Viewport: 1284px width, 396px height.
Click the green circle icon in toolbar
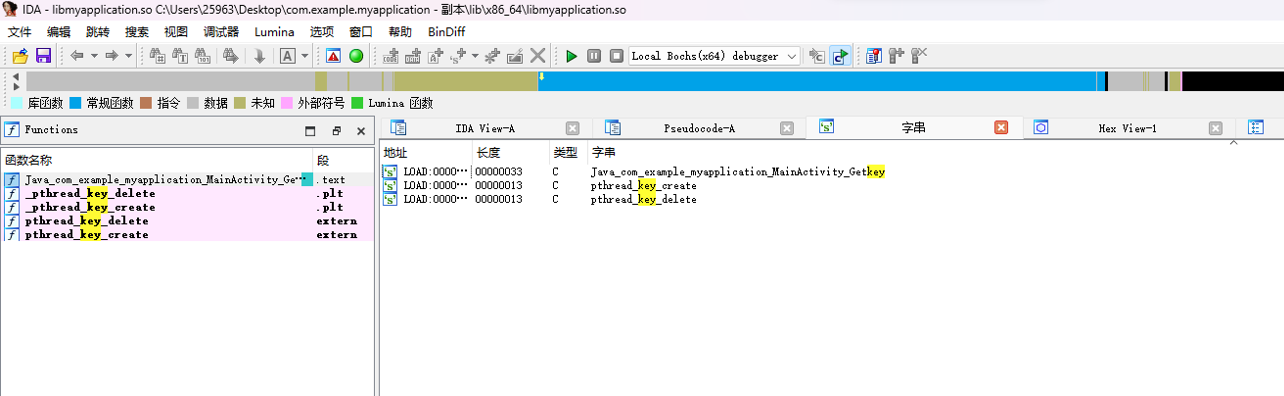[x=355, y=56]
